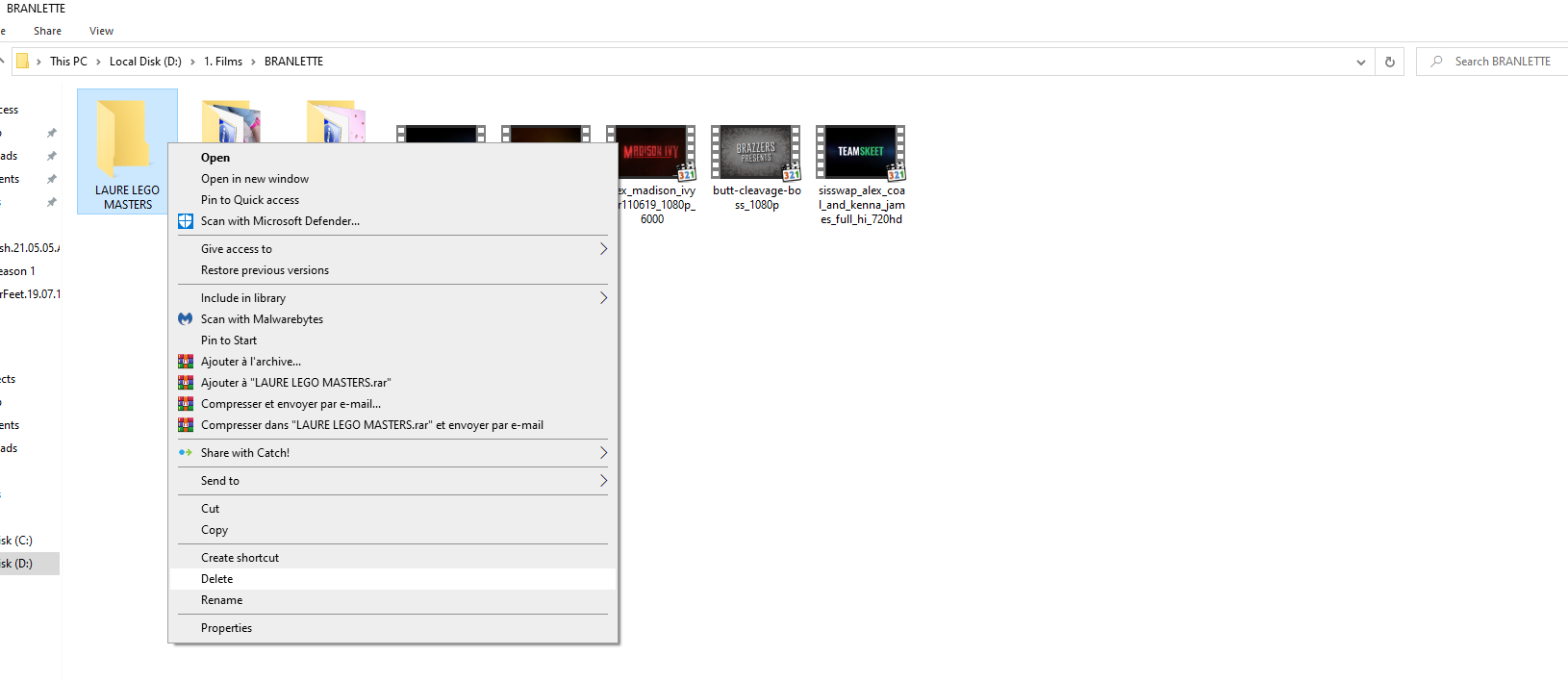Open the address bar history dropdown
Viewport: 1568px width, 681px height.
(1360, 62)
